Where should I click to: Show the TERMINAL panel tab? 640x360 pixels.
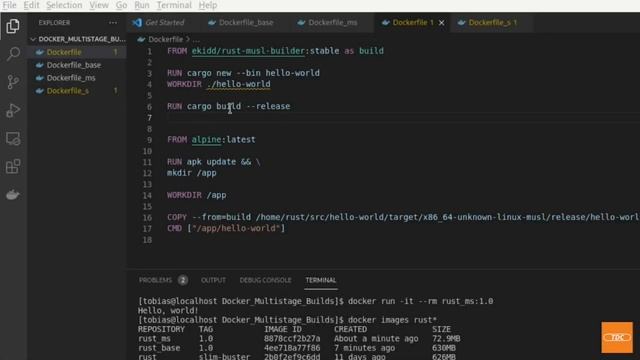[x=321, y=280]
